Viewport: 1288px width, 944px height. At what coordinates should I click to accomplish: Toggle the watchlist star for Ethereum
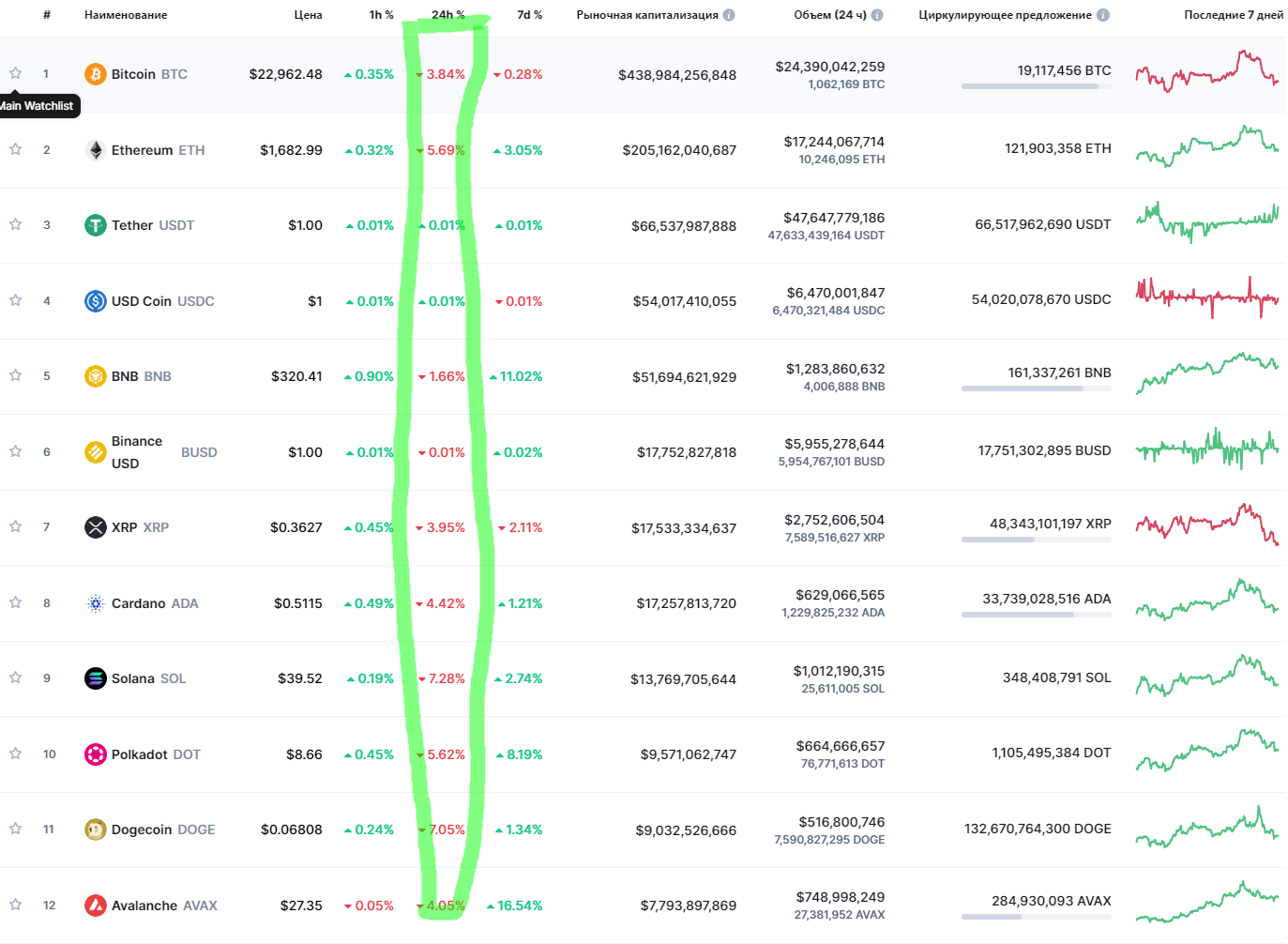pyautogui.click(x=16, y=149)
